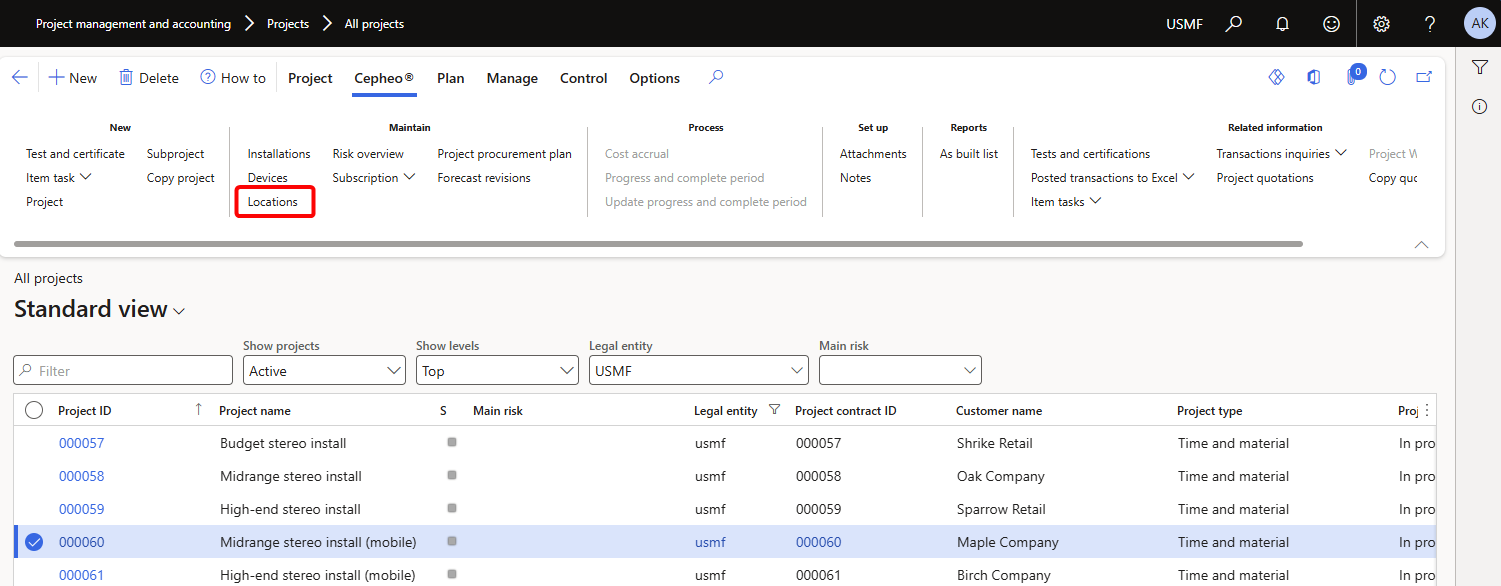1501x586 pixels.
Task: Expand the Standard view selector
Action: click(179, 311)
